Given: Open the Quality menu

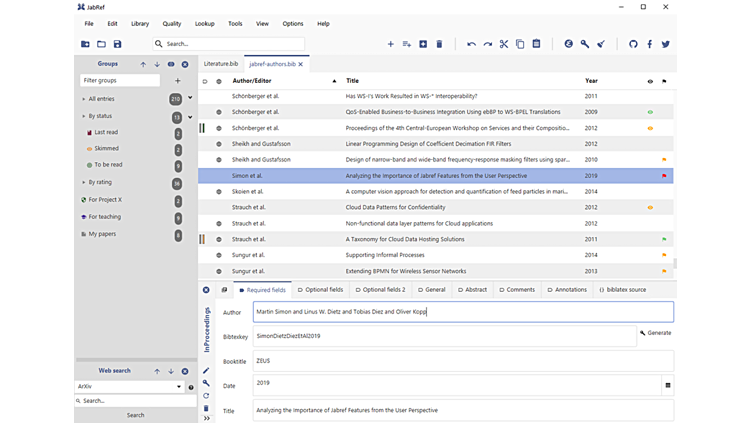Looking at the screenshot, I should [172, 24].
